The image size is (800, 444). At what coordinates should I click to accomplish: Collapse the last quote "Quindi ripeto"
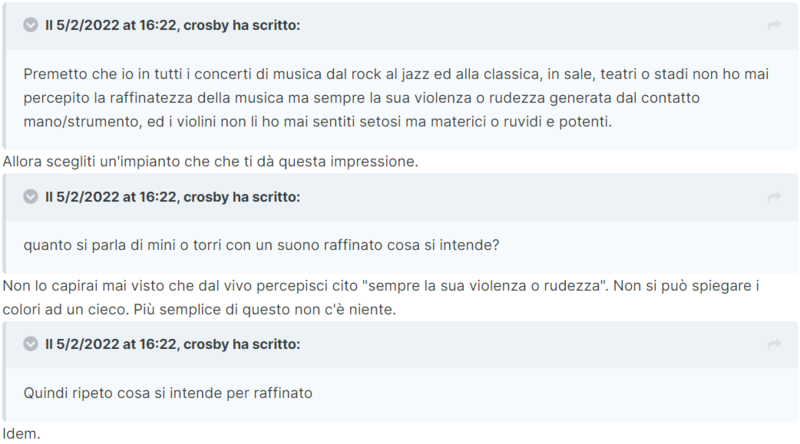click(31, 345)
